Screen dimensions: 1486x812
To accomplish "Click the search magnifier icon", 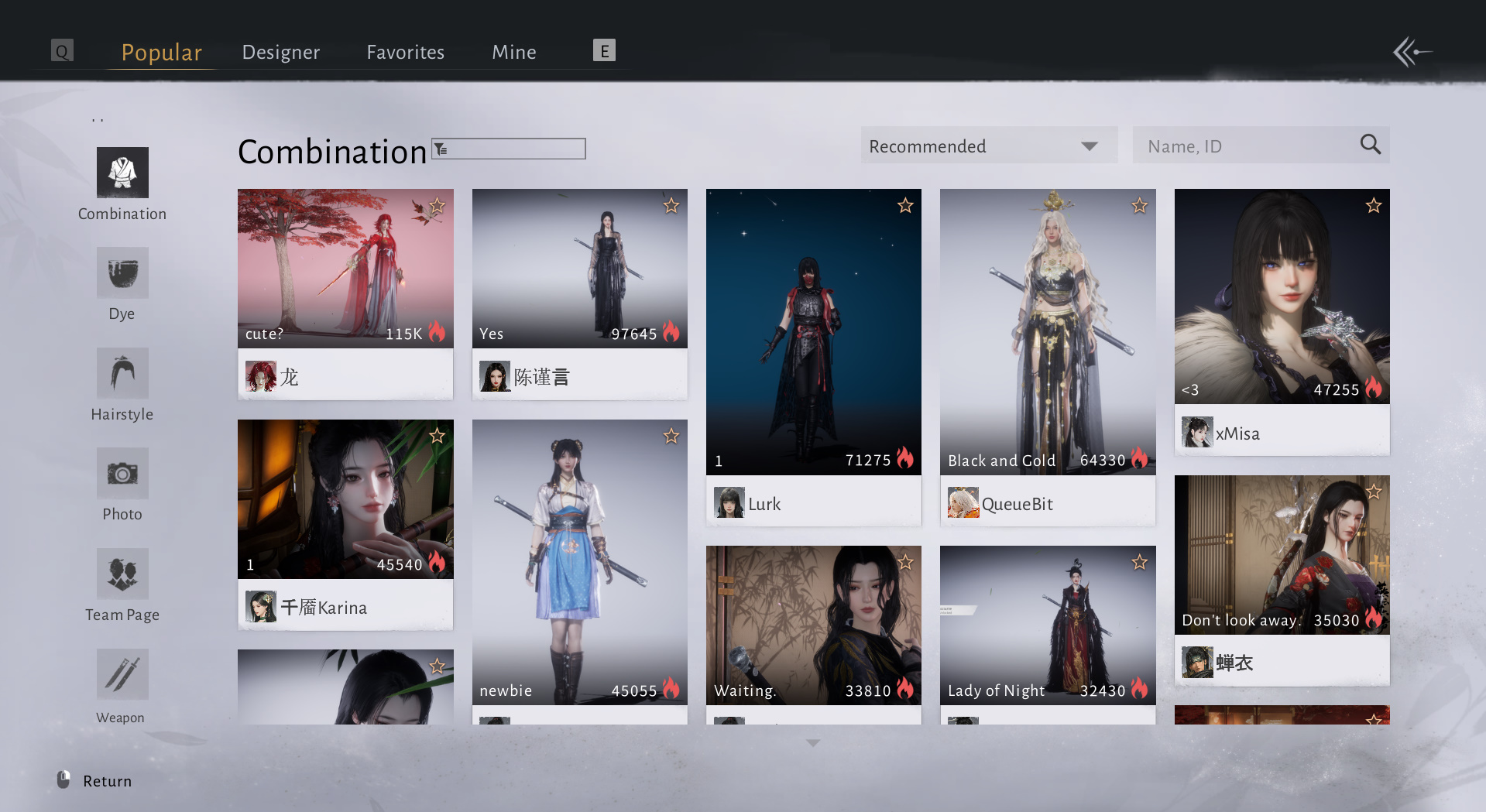I will tap(1370, 145).
